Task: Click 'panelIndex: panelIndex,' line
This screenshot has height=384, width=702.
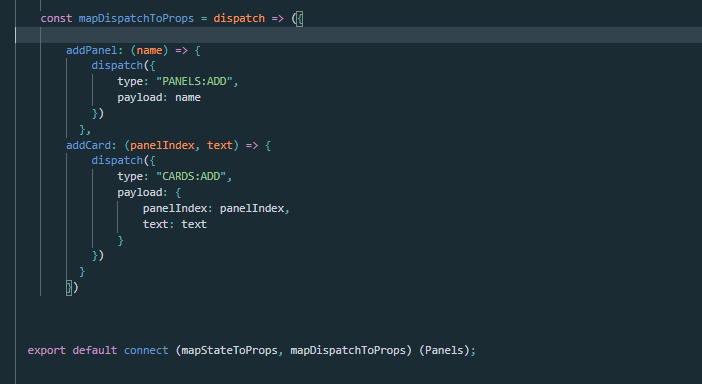Action: (x=216, y=209)
